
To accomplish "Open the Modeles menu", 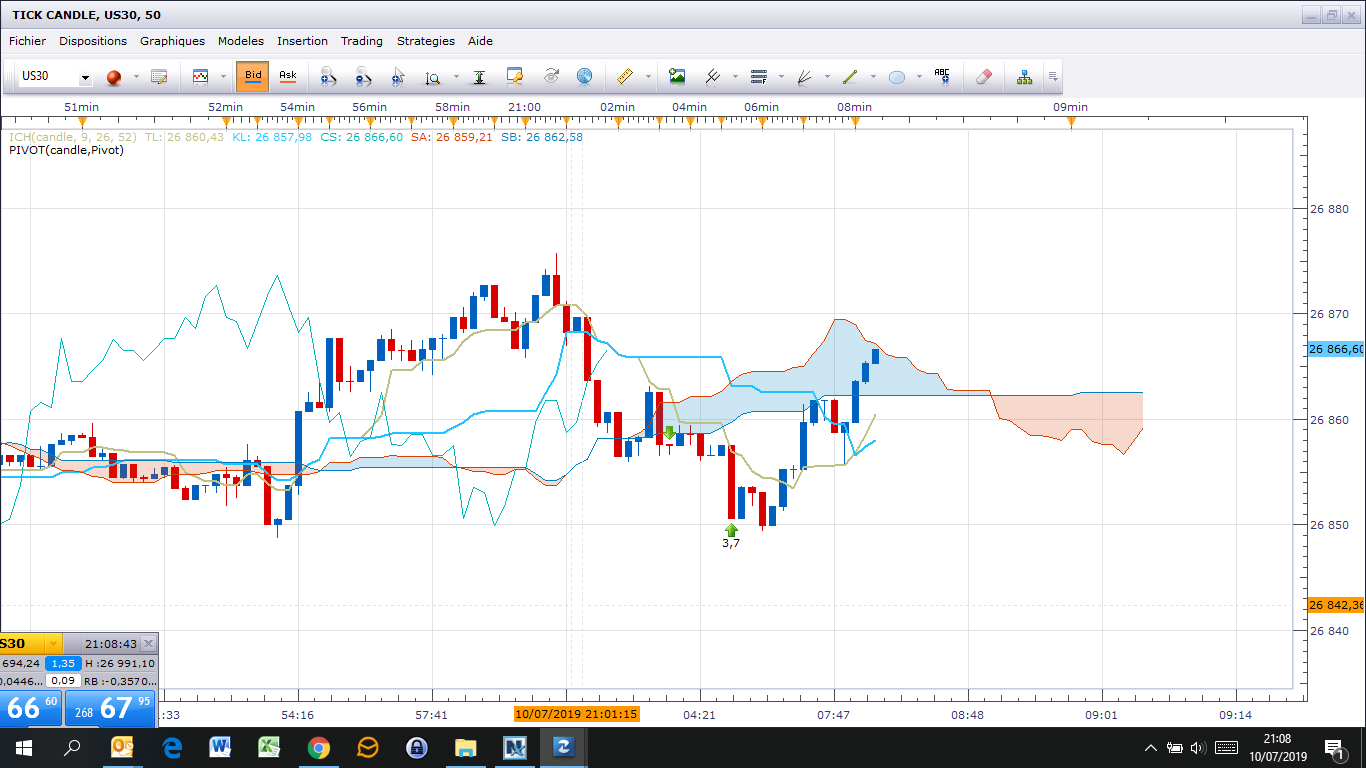I will [x=241, y=41].
